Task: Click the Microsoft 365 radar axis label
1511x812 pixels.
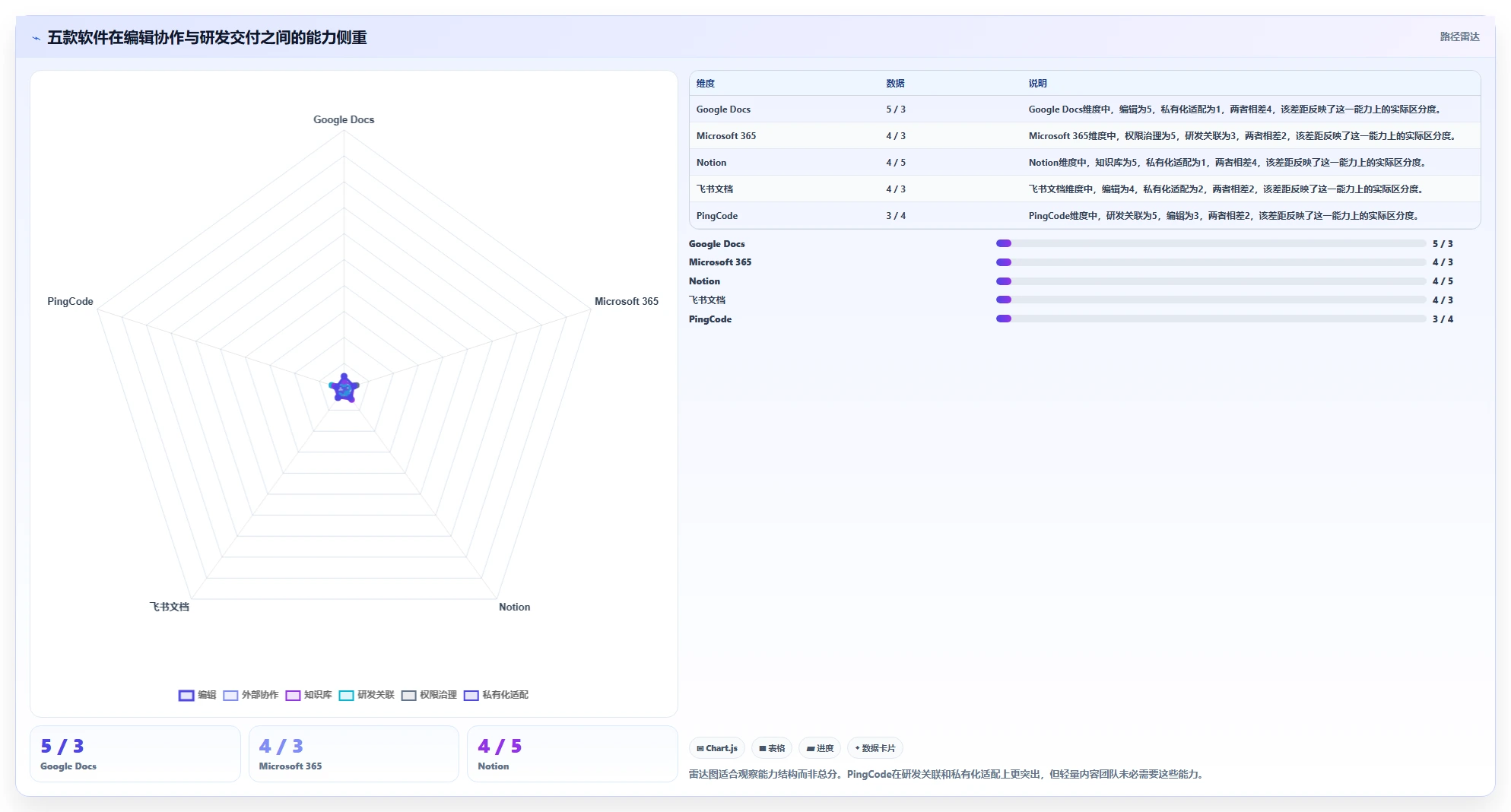Action: point(627,301)
